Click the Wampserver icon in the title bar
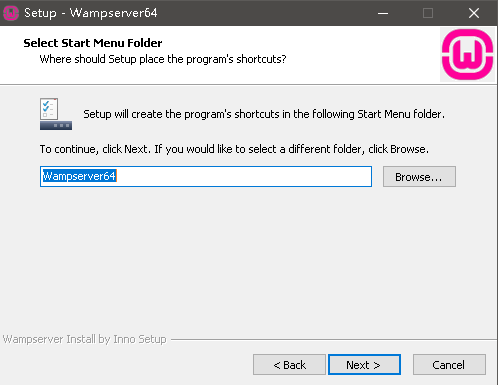This screenshot has width=498, height=385. point(11,13)
